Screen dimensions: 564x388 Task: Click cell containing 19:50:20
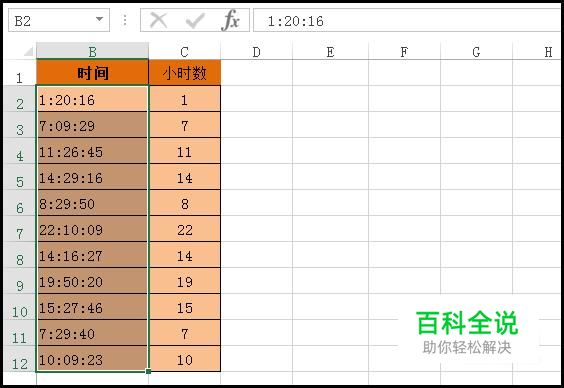pos(92,280)
